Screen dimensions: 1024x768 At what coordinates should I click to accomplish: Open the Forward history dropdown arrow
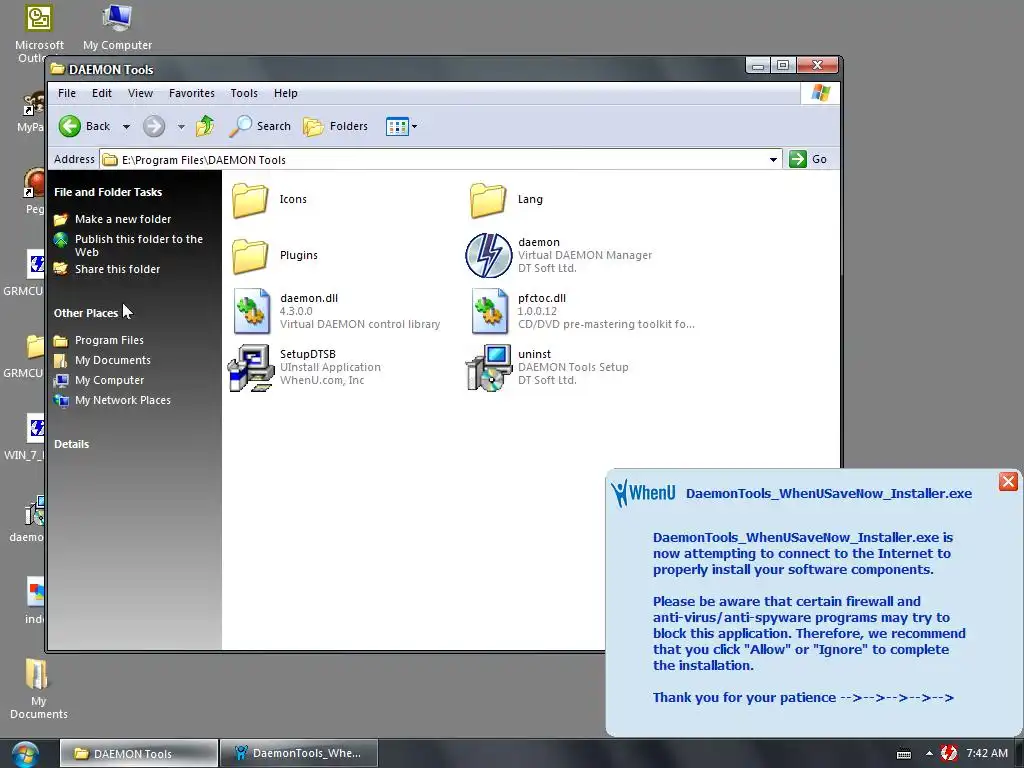[x=181, y=127]
